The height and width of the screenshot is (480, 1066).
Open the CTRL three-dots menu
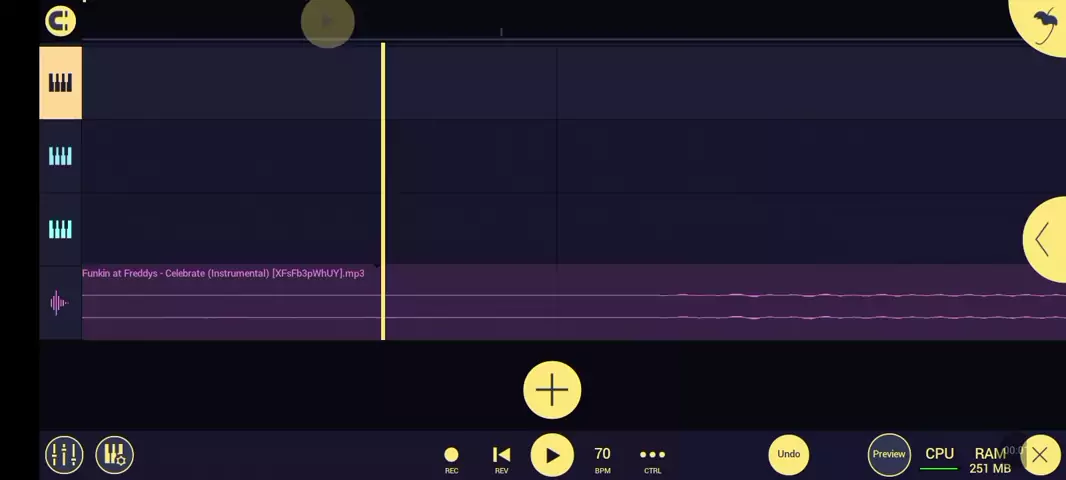click(x=652, y=458)
